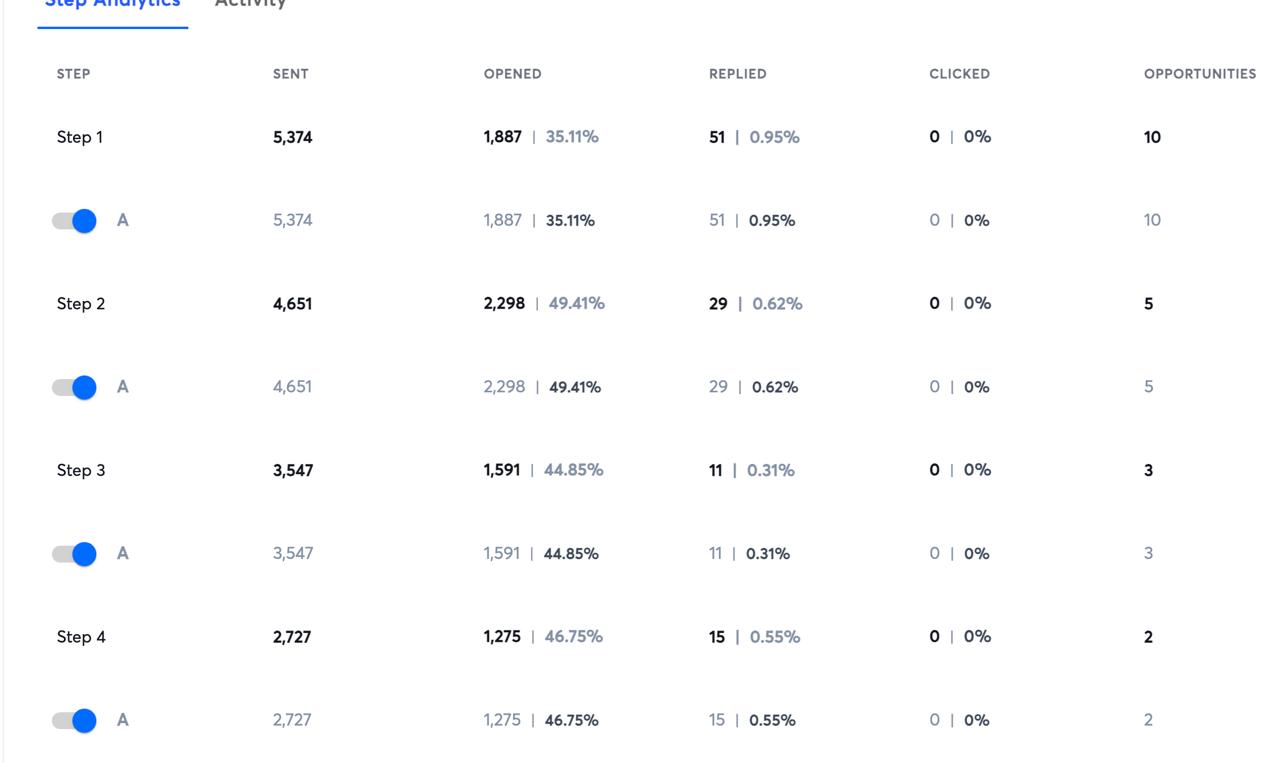
Task: Open the Activity tab
Action: [x=250, y=5]
